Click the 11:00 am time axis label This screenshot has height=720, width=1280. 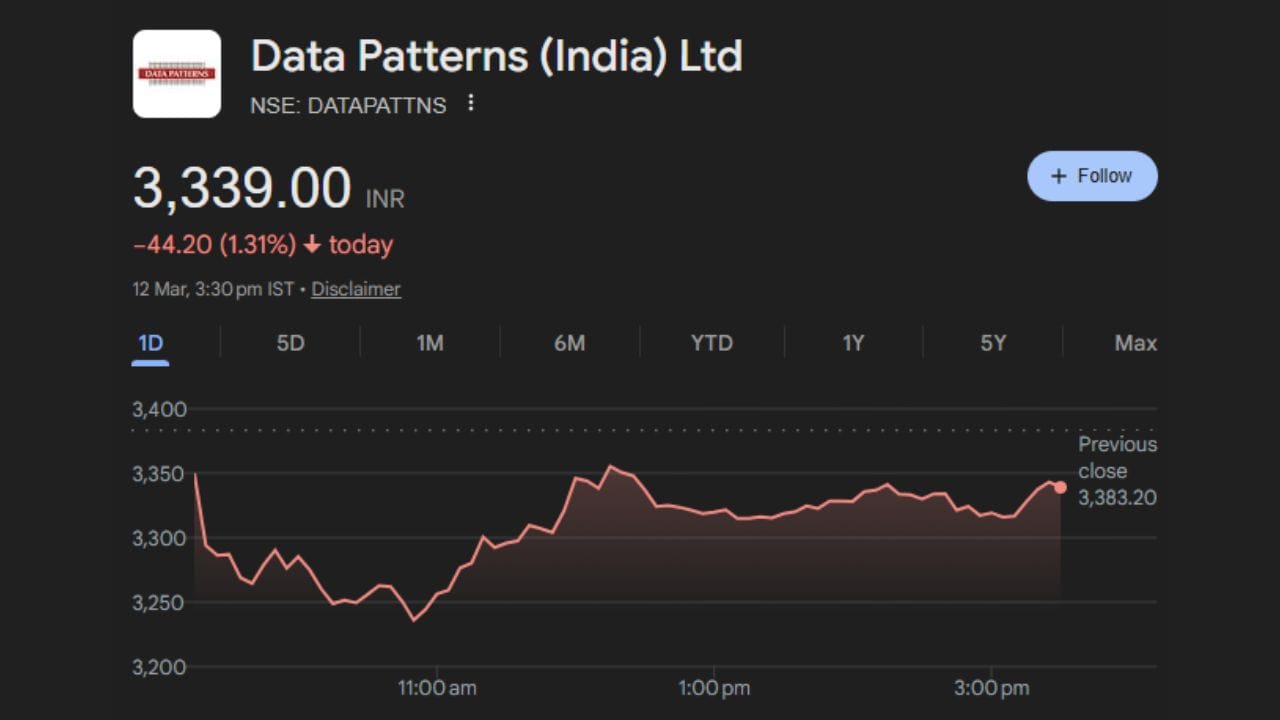437,688
